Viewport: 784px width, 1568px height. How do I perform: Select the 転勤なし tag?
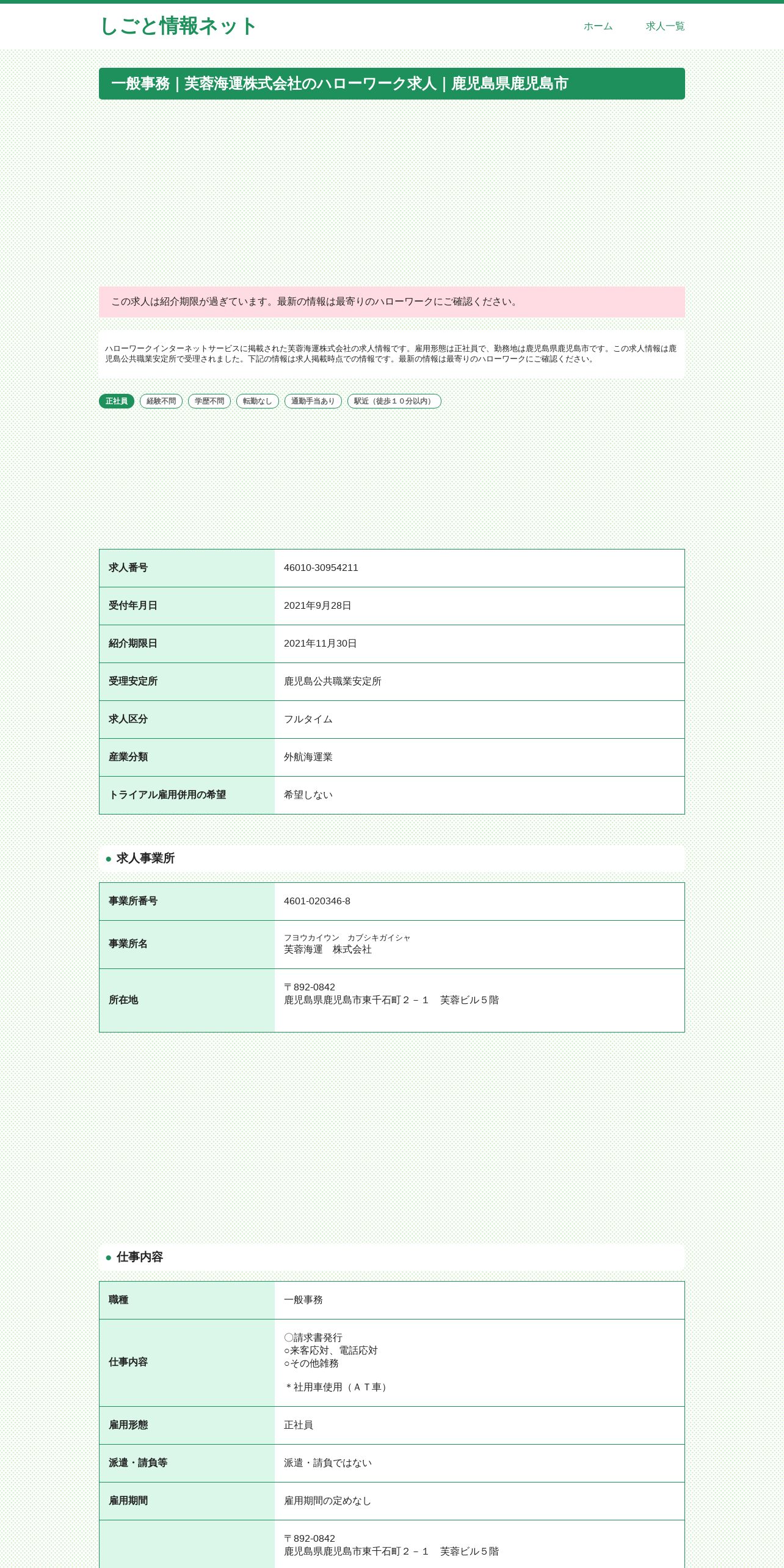(x=258, y=401)
